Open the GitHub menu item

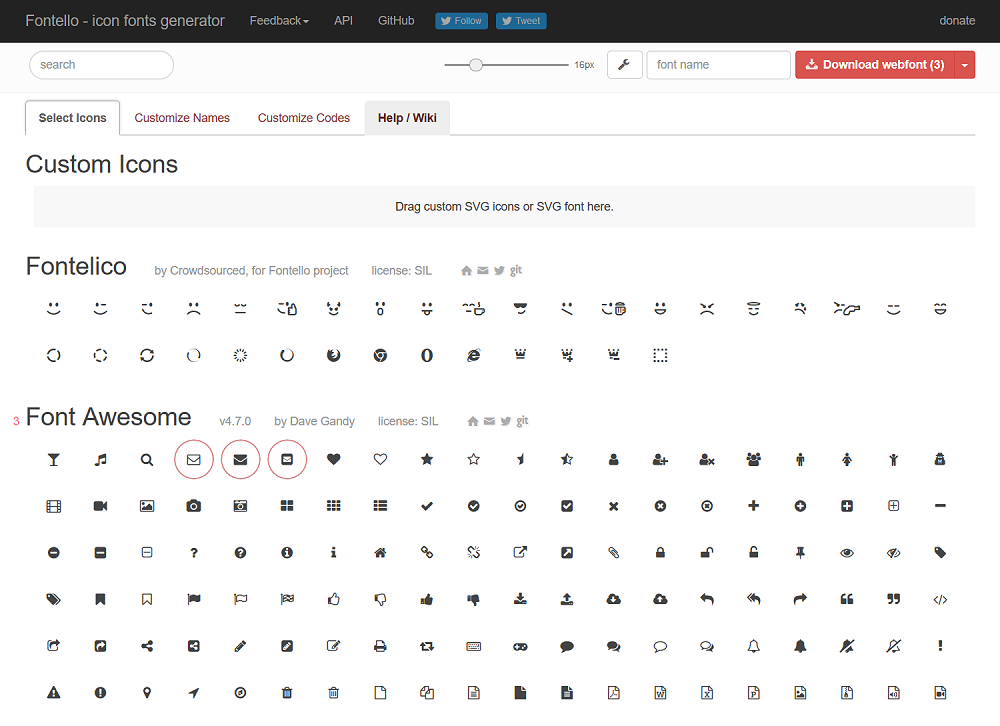tap(396, 21)
